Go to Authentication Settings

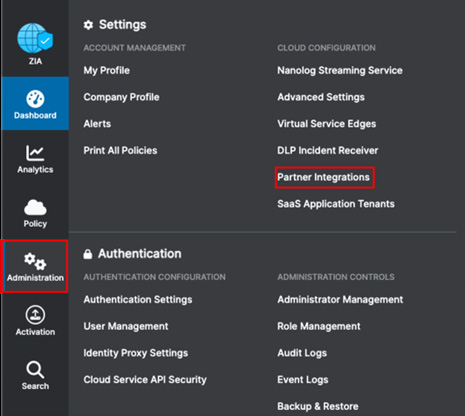click(x=138, y=300)
